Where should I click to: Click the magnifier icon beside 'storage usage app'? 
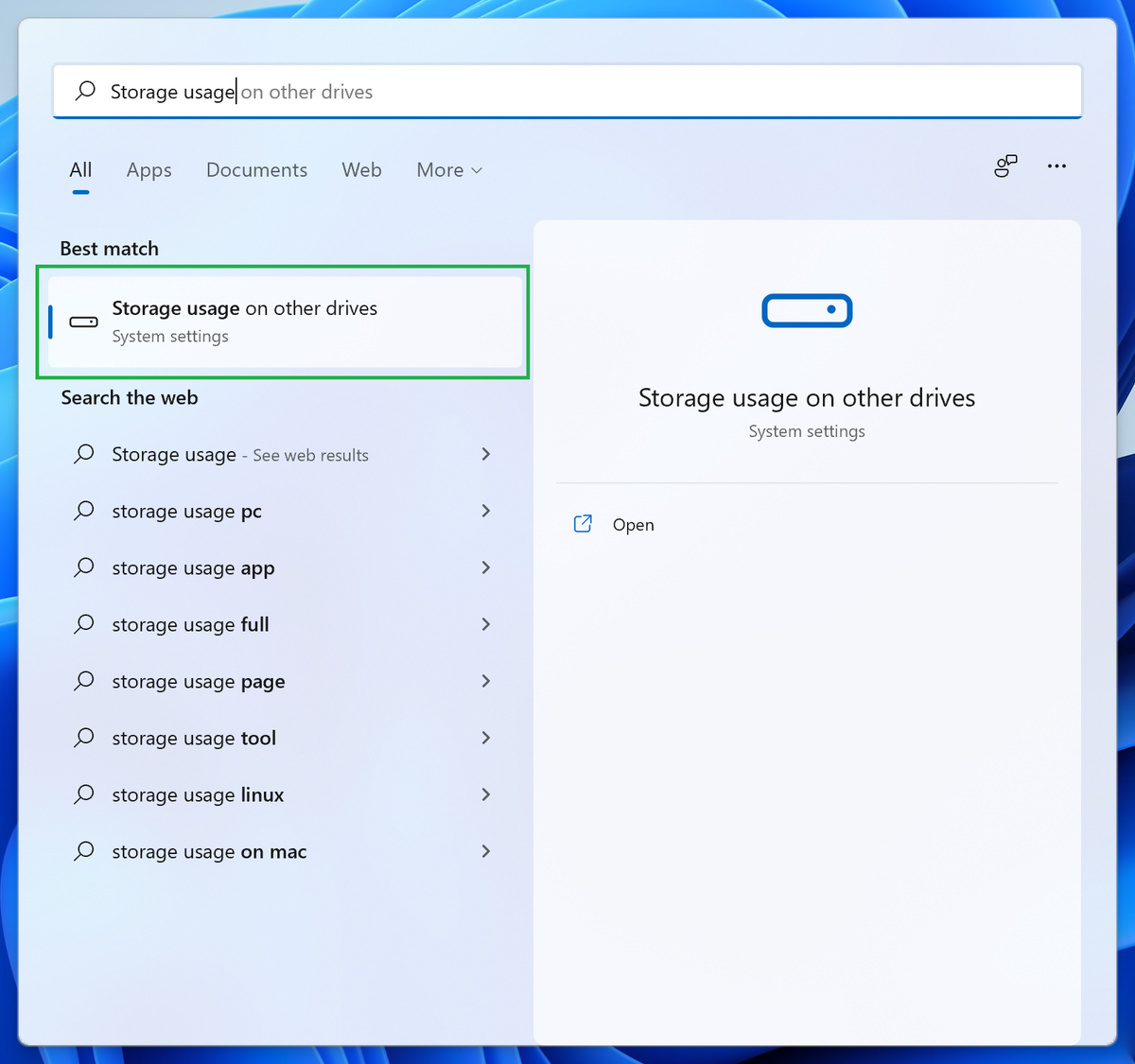click(x=83, y=567)
